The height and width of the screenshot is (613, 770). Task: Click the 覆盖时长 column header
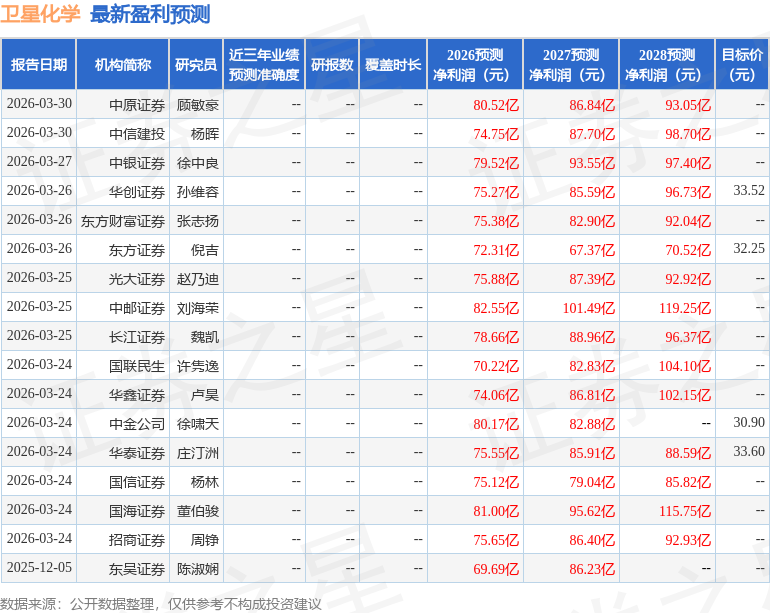(x=393, y=65)
